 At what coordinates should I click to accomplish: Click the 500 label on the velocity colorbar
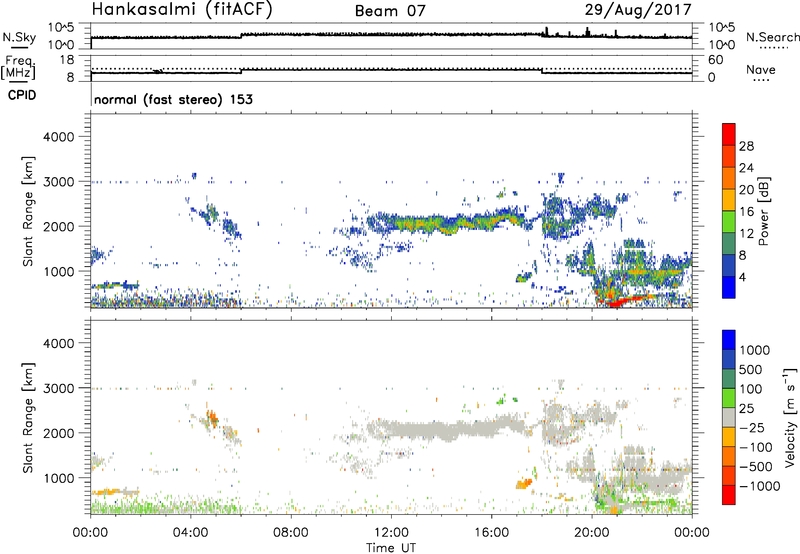tap(751, 369)
